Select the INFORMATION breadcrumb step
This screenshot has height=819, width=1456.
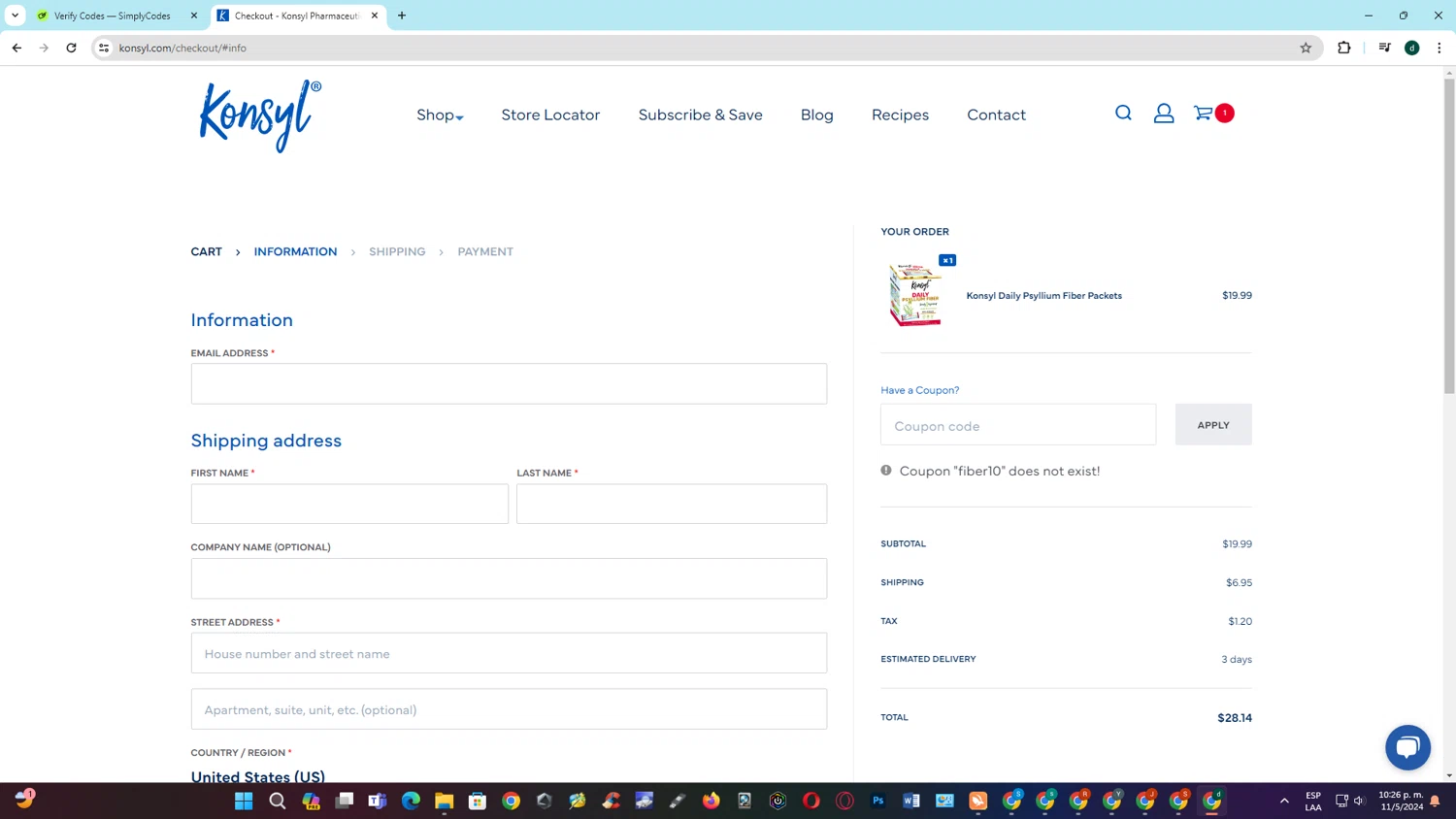[295, 251]
